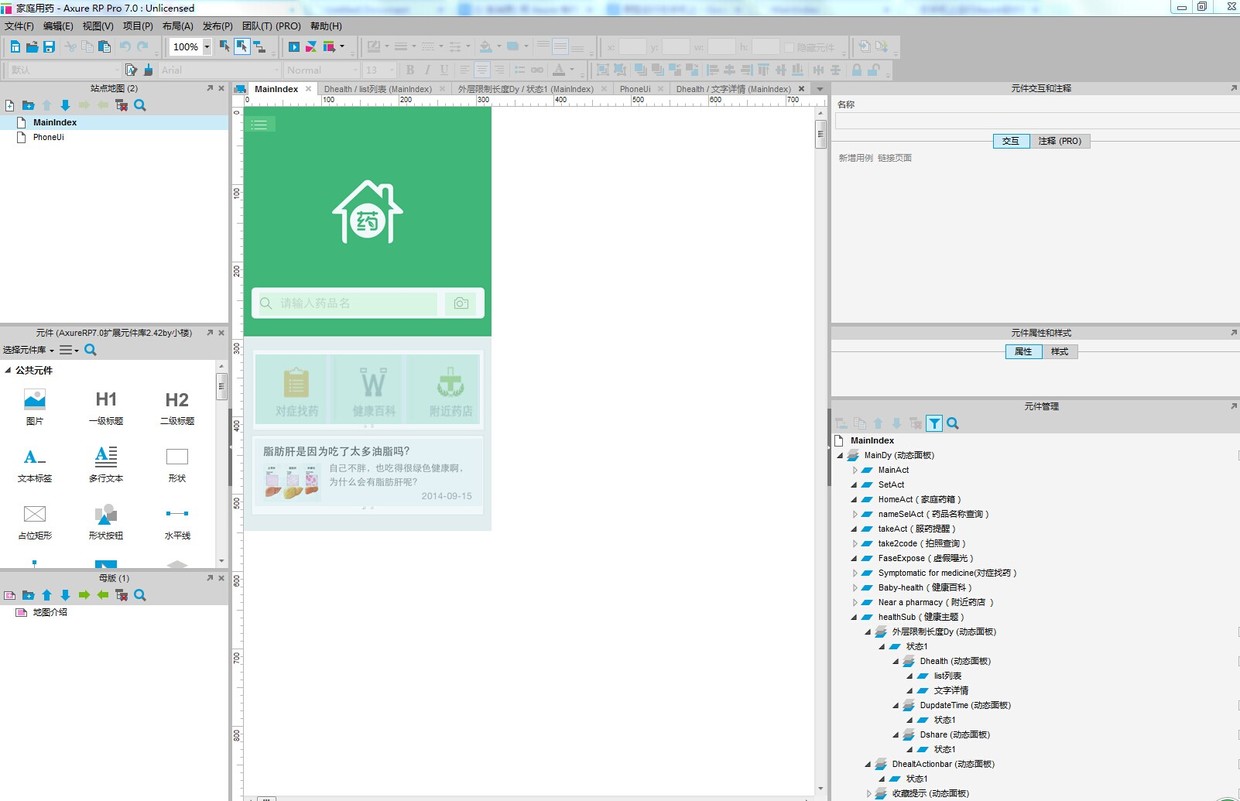Select the 属性 properties tab
Viewport: 1240px width, 801px height.
1023,352
